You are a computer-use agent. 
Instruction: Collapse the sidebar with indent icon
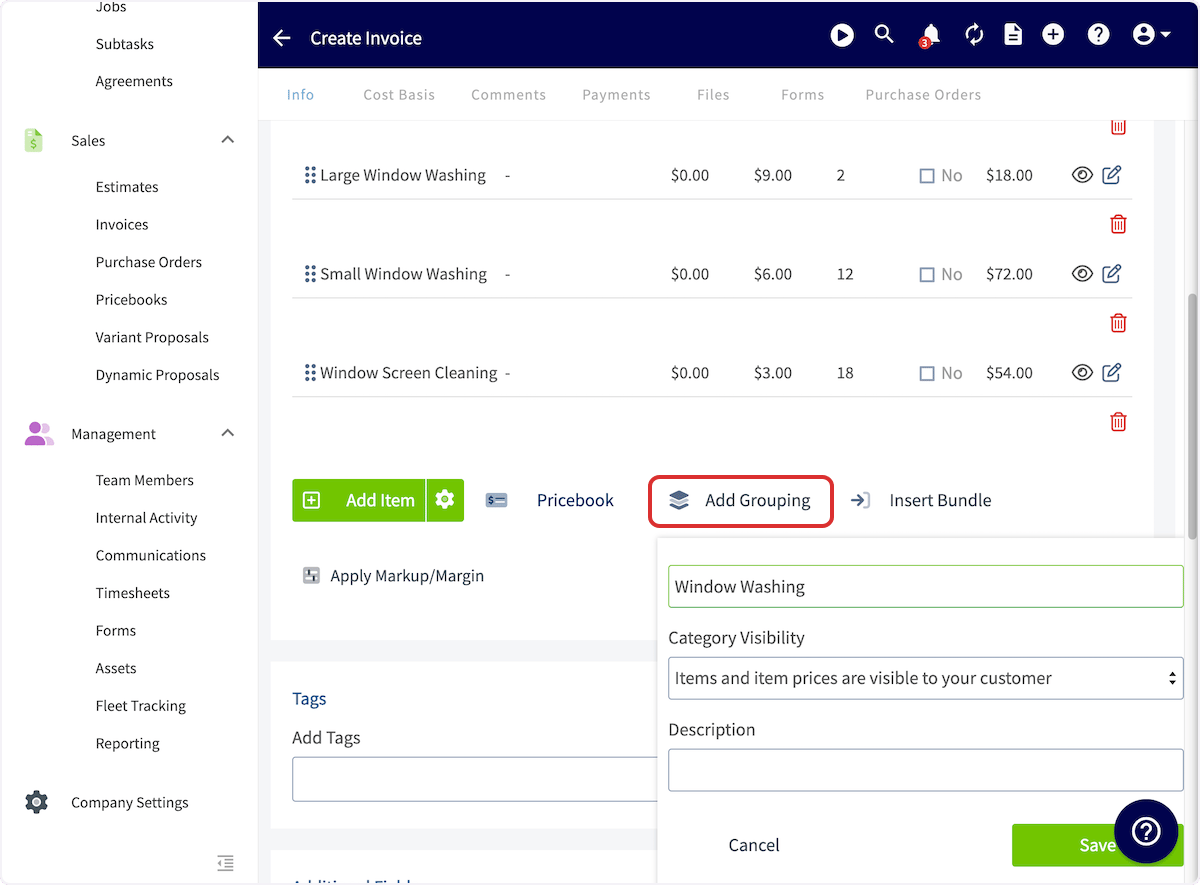tap(225, 863)
